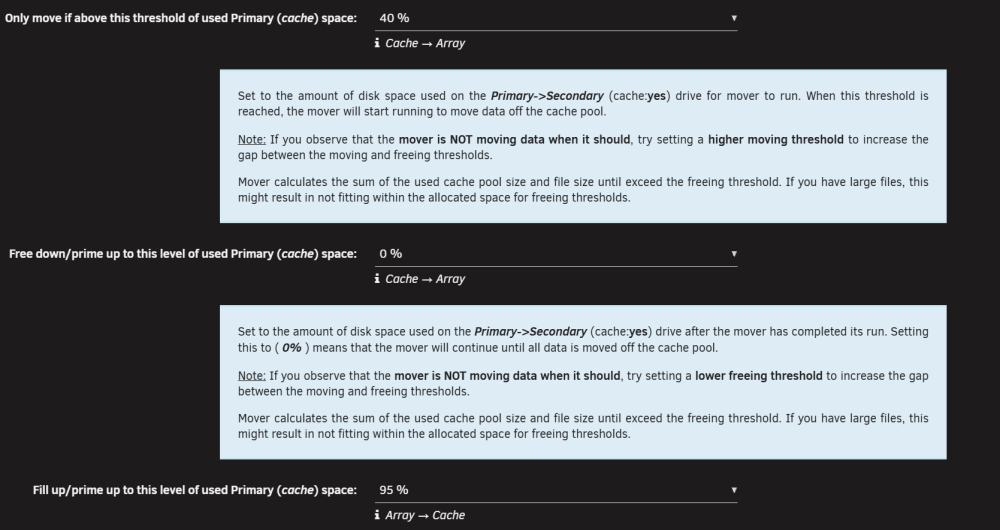Open the 0 % free down level dropdown

556,254
